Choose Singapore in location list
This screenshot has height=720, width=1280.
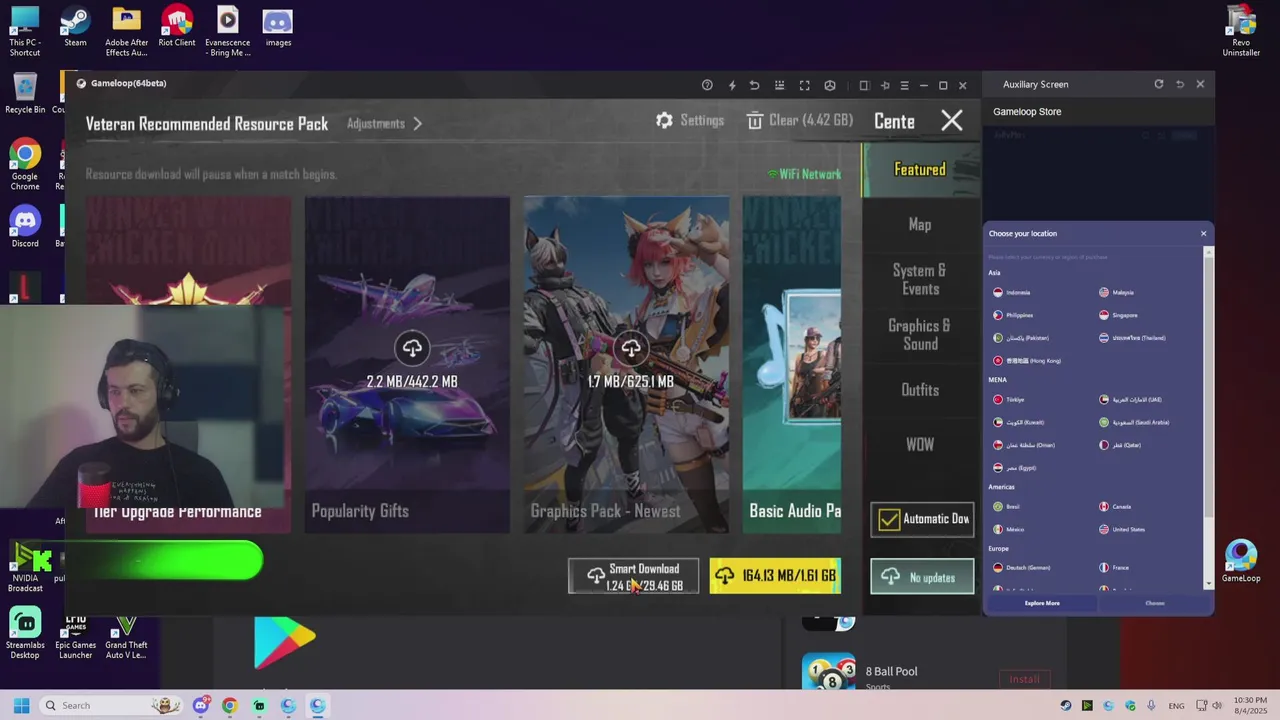tap(1118, 315)
